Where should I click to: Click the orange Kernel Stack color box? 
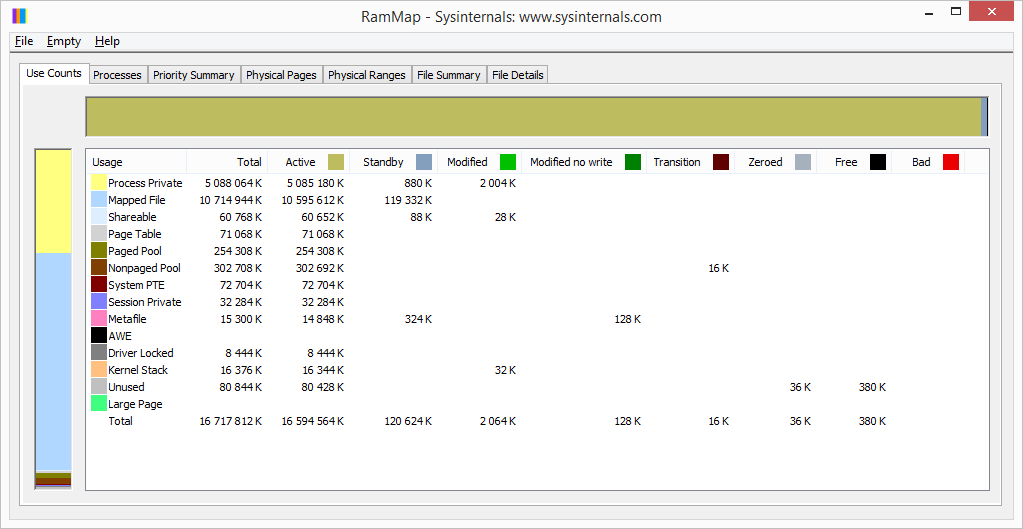[99, 369]
